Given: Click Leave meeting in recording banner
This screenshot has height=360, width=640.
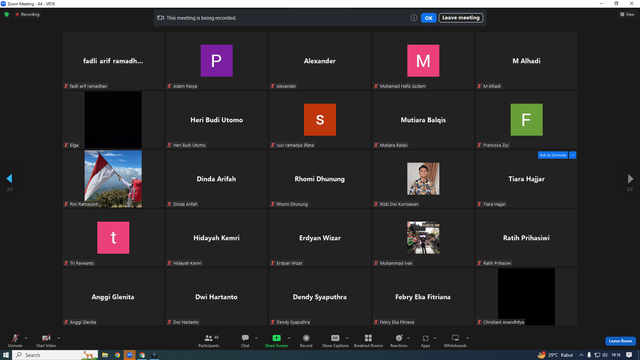Looking at the screenshot, I should pyautogui.click(x=461, y=18).
